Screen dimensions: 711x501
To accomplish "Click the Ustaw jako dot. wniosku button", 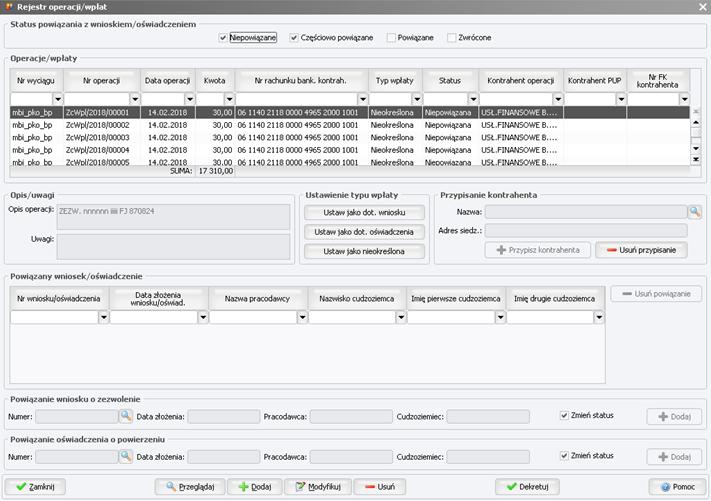I will (x=364, y=212).
